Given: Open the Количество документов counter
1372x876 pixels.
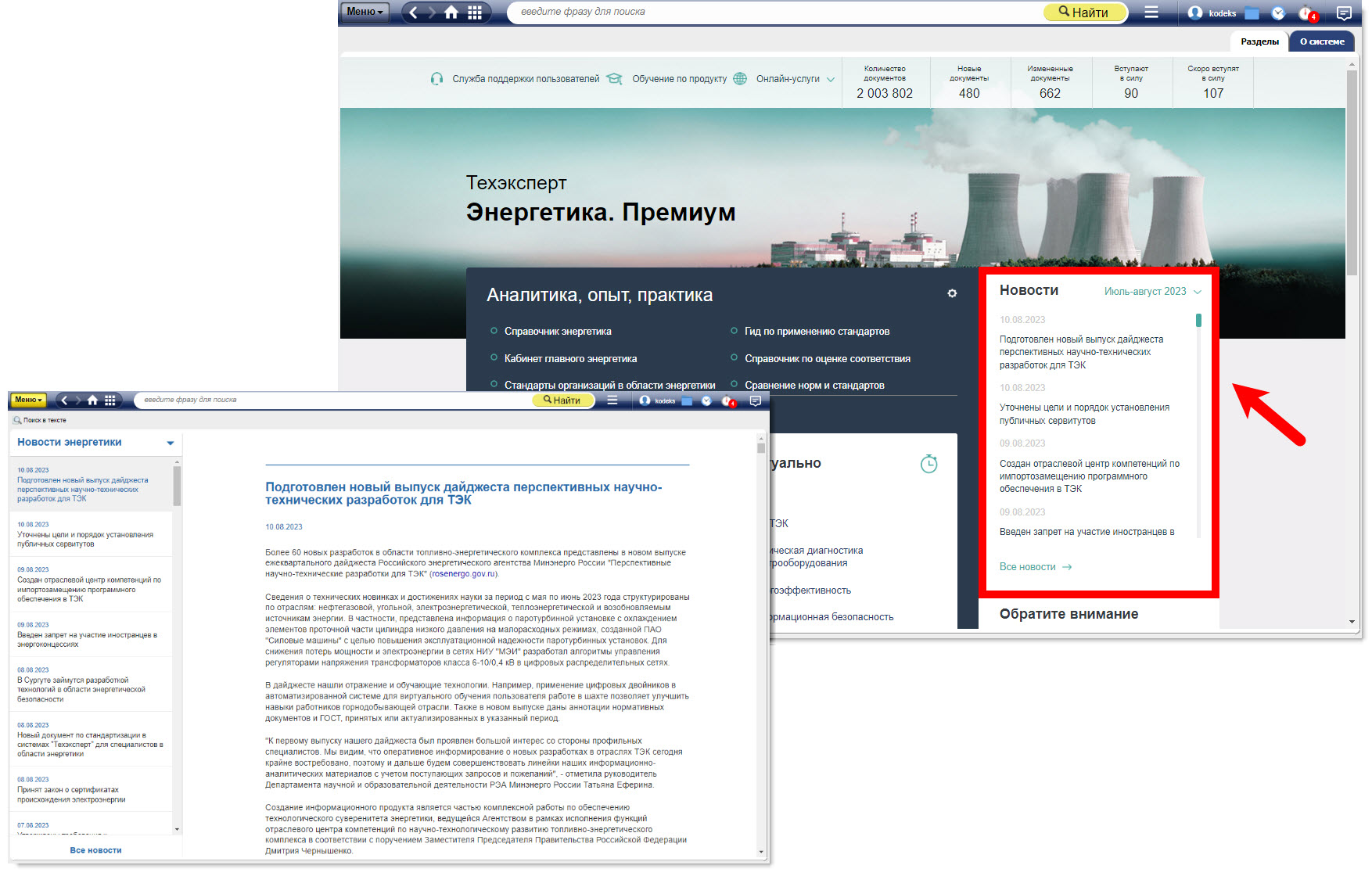Looking at the screenshot, I should click(x=885, y=82).
